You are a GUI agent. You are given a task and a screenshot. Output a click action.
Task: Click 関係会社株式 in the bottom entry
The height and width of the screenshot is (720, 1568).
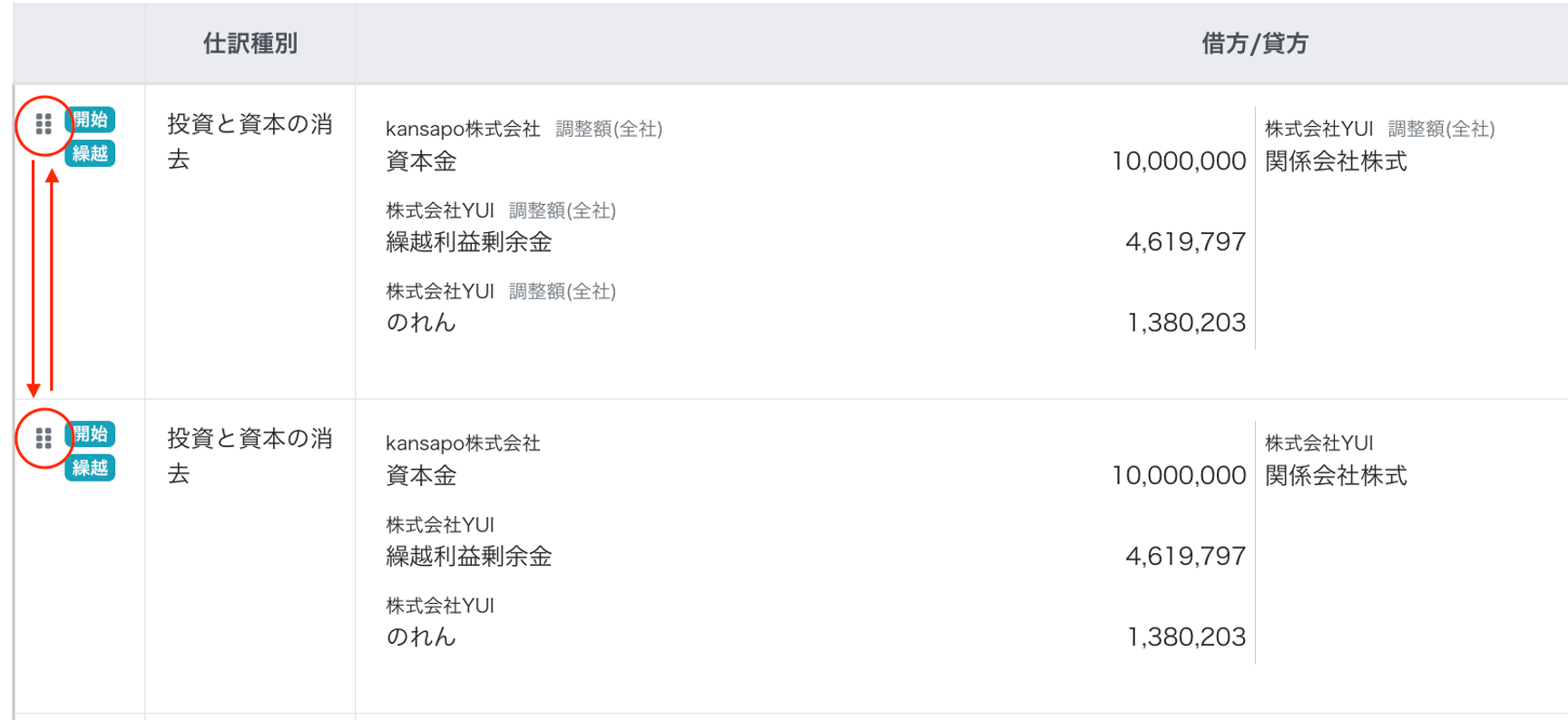pos(1336,476)
